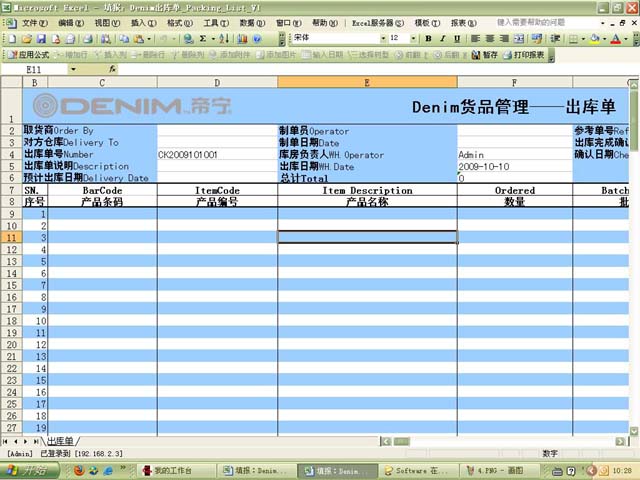
Task: Click the Chart Wizard icon
Action: point(246,38)
